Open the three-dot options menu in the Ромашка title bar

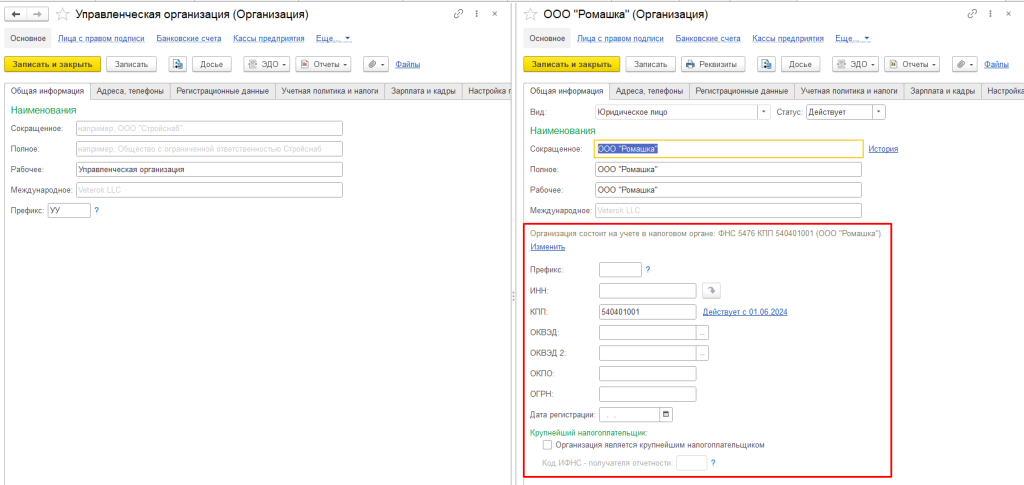[990, 15]
